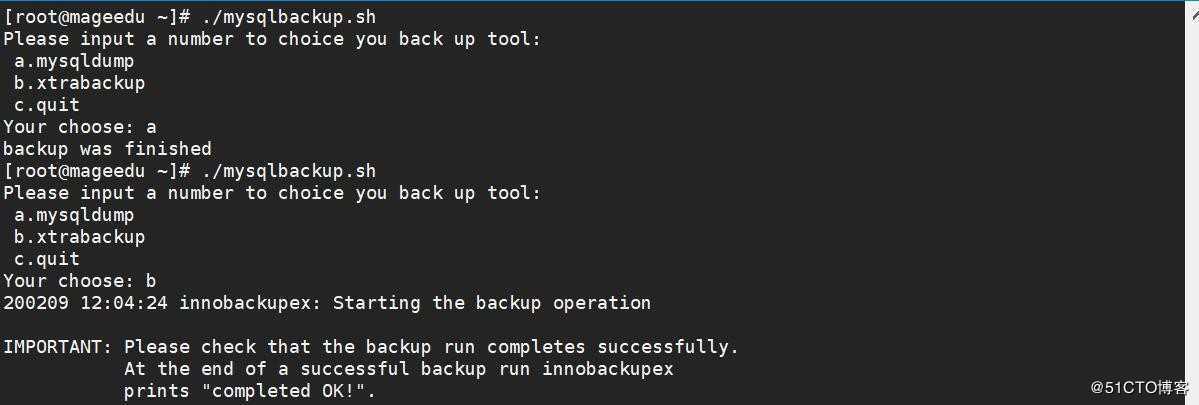Click the second c.quit option line

(47, 259)
